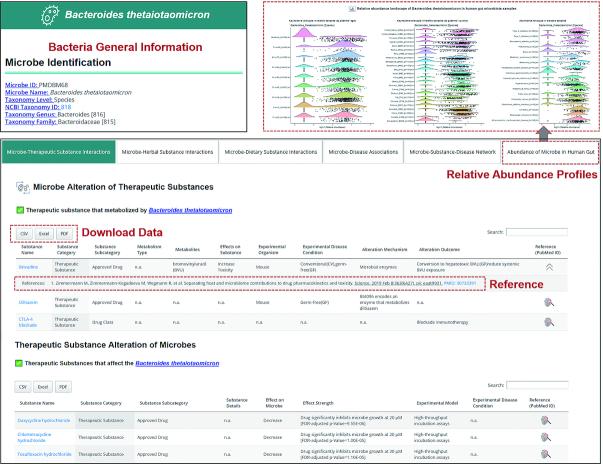Image resolution: width=603 pixels, height=464 pixels.
Task: Open the Microbe-Dietary Substance Interactions tab
Action: pyautogui.click(x=271, y=152)
